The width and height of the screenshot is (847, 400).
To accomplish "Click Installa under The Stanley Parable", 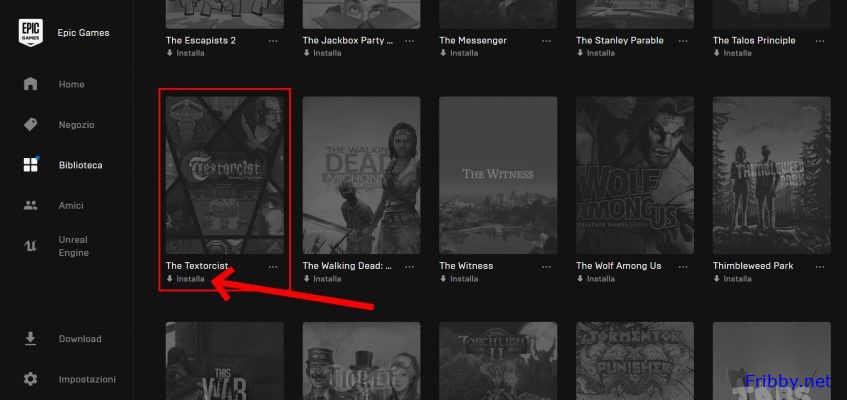I will 600,53.
